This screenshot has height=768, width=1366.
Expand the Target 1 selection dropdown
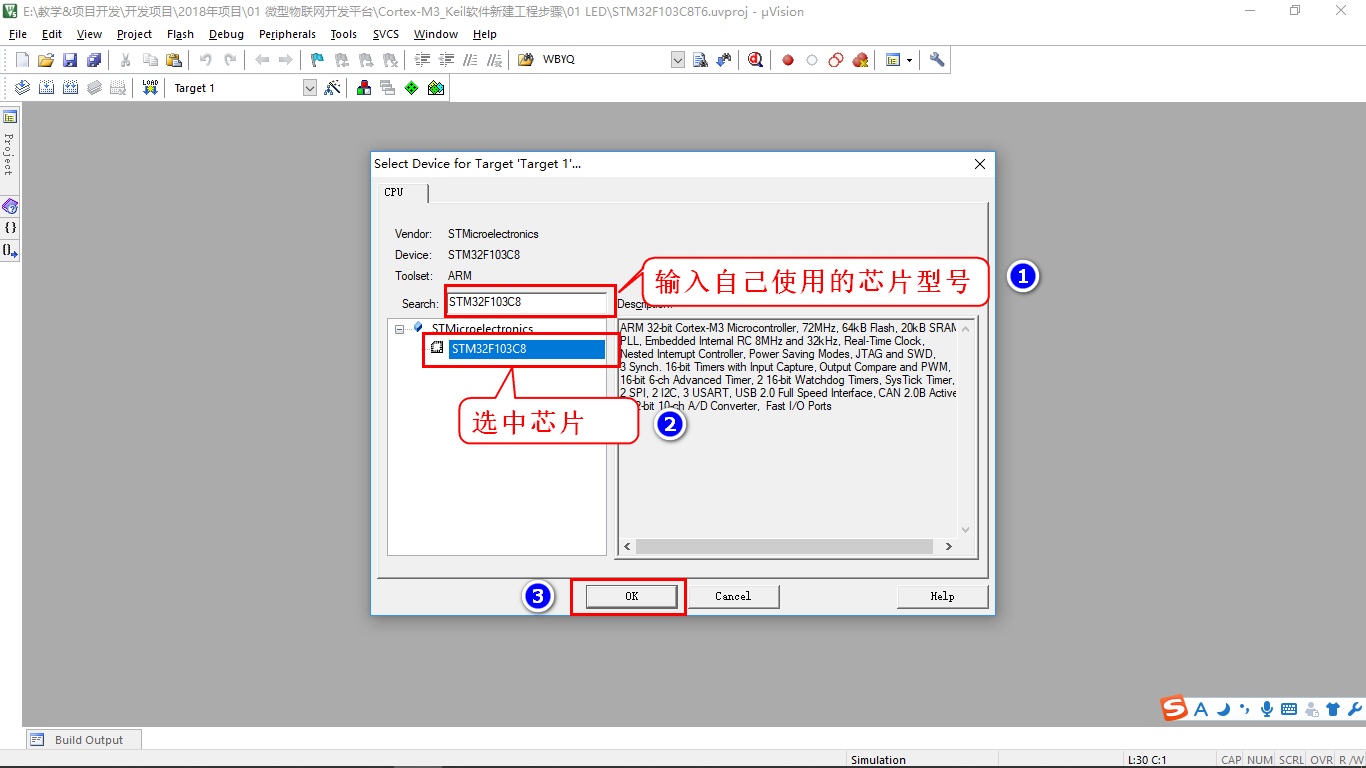[x=310, y=88]
